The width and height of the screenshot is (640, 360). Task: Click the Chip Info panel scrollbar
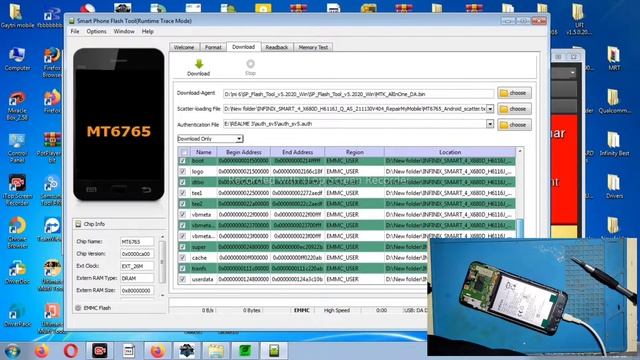pyautogui.click(x=162, y=262)
